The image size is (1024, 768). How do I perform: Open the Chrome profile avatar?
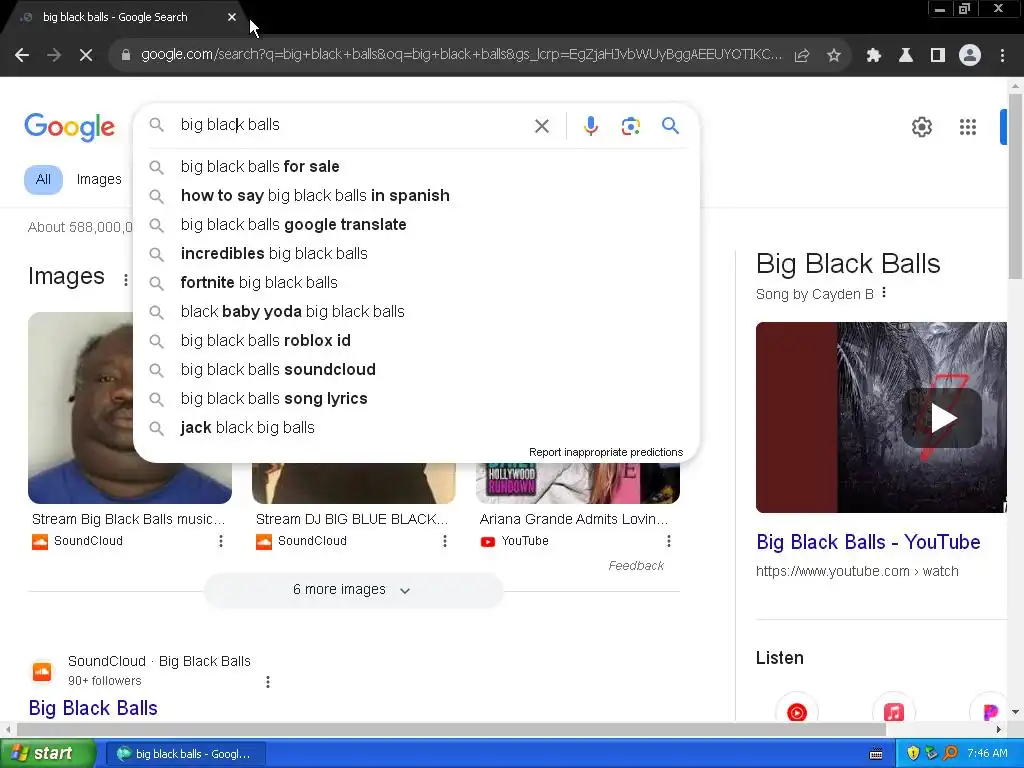coord(970,56)
